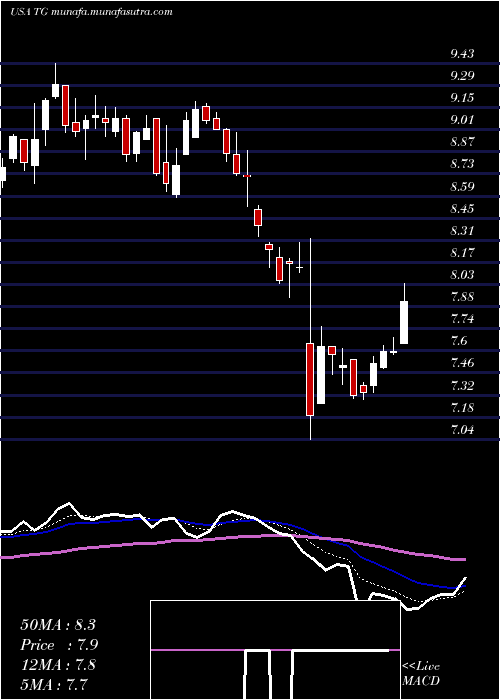
Task: Click the 8.87 price axis label
Action: coord(462,142)
